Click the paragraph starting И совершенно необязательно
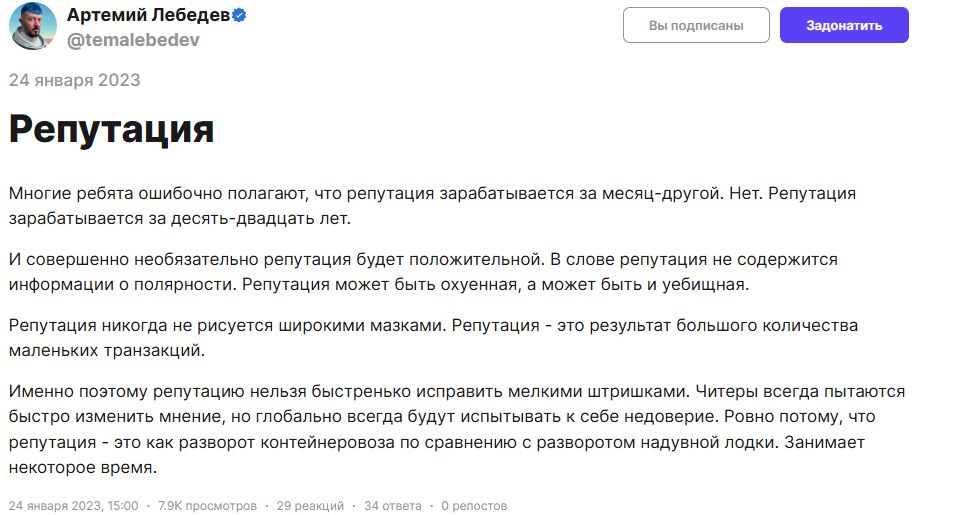 [423, 272]
